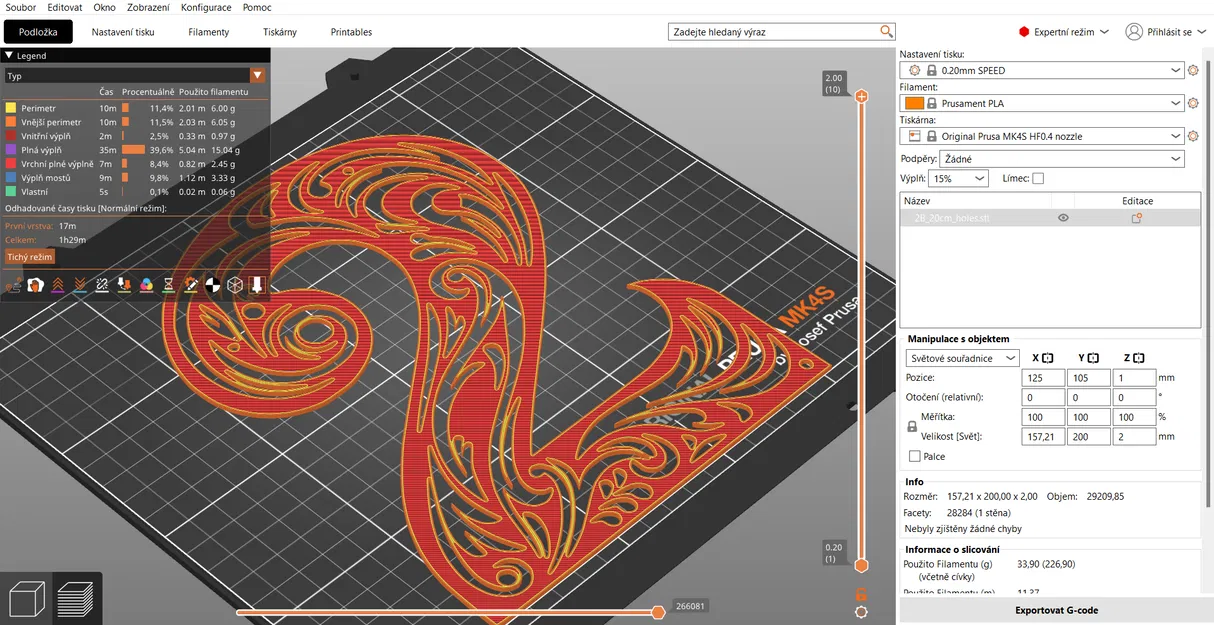Click the horizontal slider thumb near 266081
Screen dimensions: 1214x625
coord(658,612)
